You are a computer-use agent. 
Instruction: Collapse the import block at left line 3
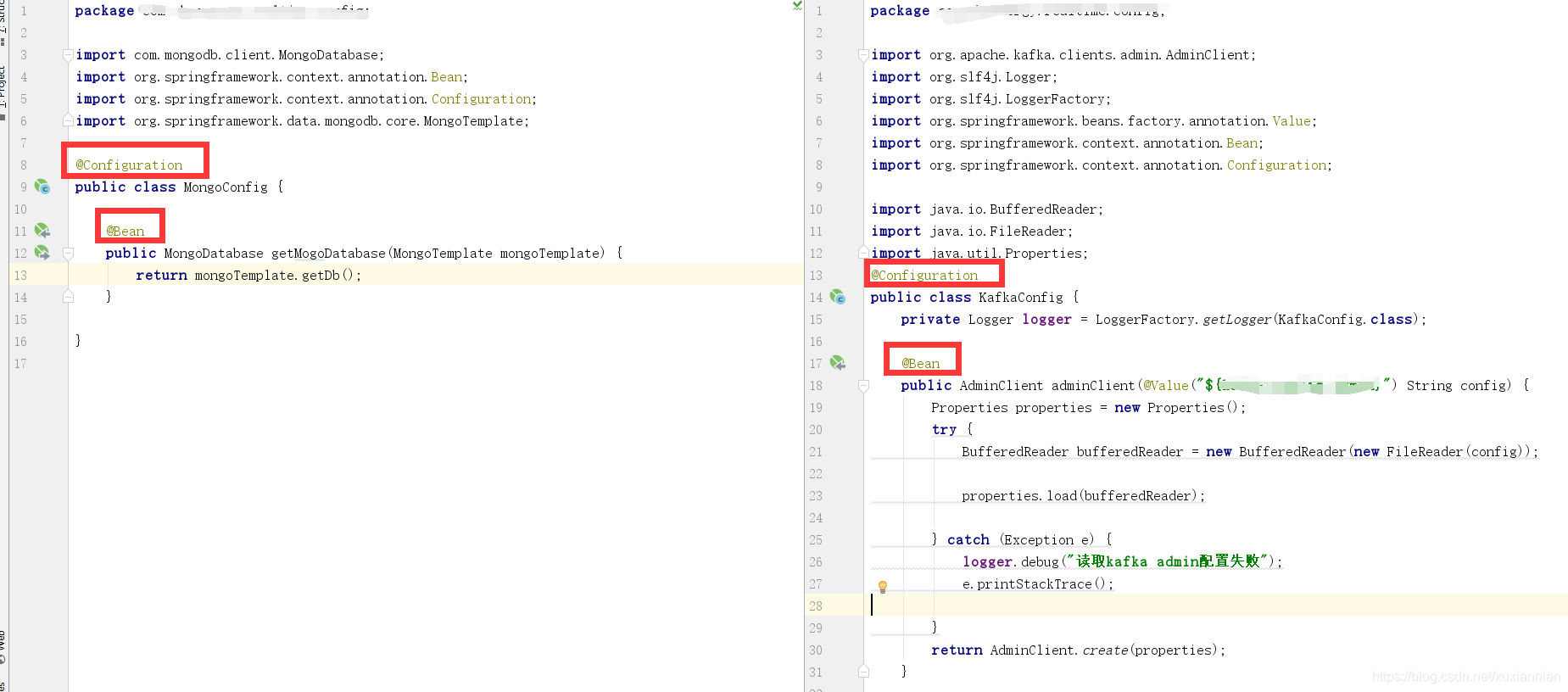tap(68, 55)
